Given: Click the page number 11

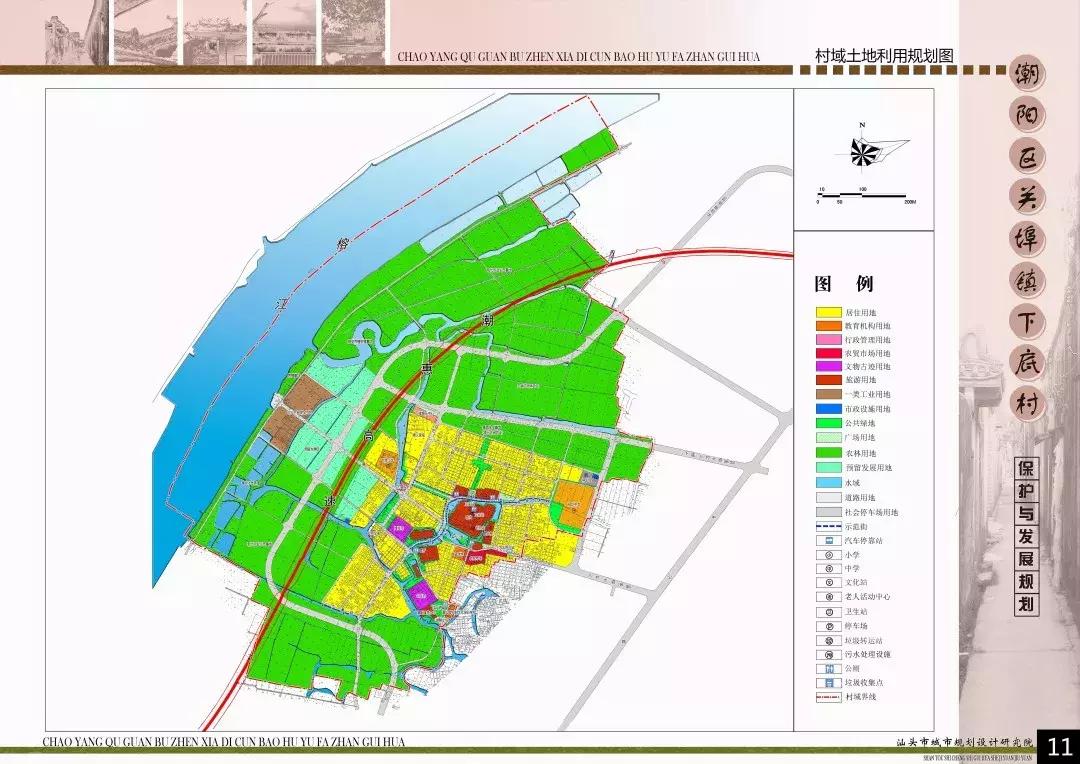Looking at the screenshot, I should 1059,747.
